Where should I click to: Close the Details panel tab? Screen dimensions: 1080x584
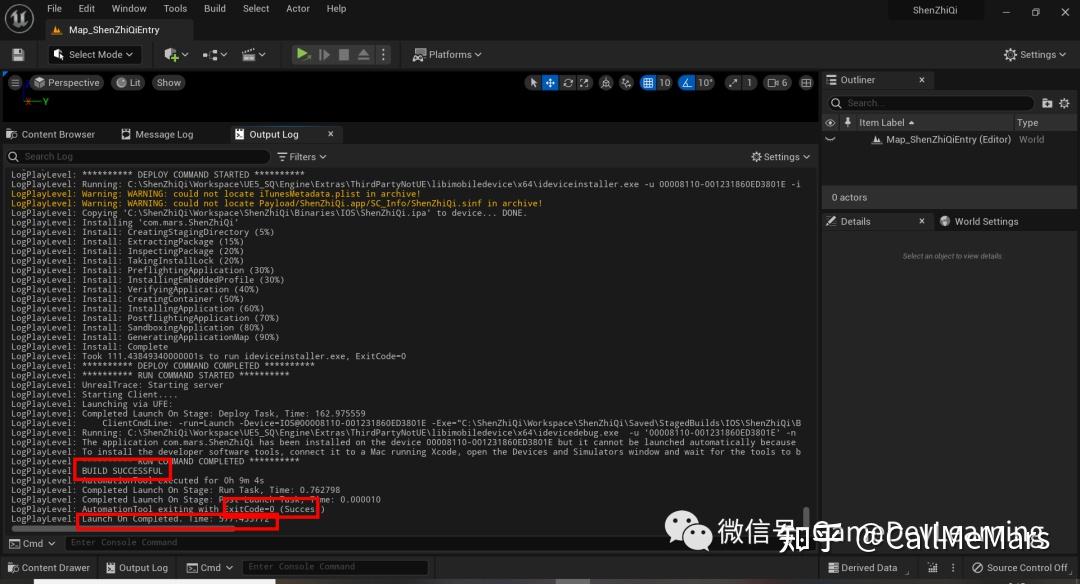[x=922, y=221]
